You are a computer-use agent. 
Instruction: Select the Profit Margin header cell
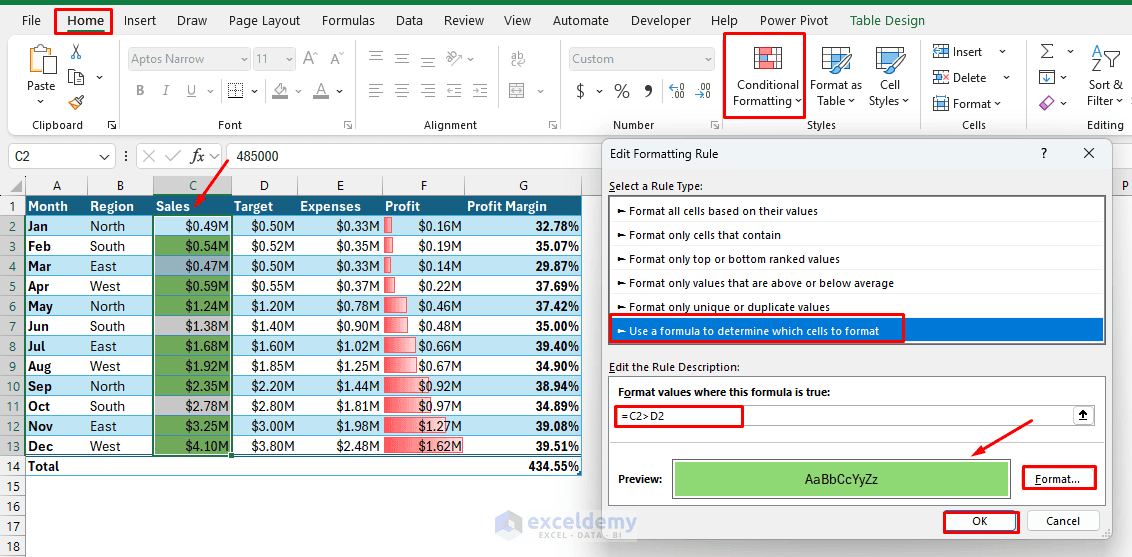tap(523, 206)
